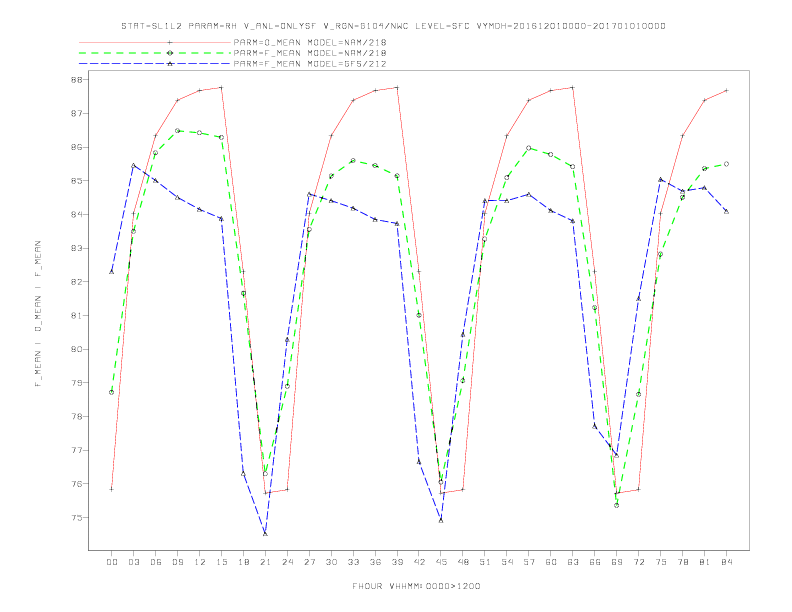The image size is (792, 612).
Task: Click the blue dashed legend line sample
Action: click(155, 64)
